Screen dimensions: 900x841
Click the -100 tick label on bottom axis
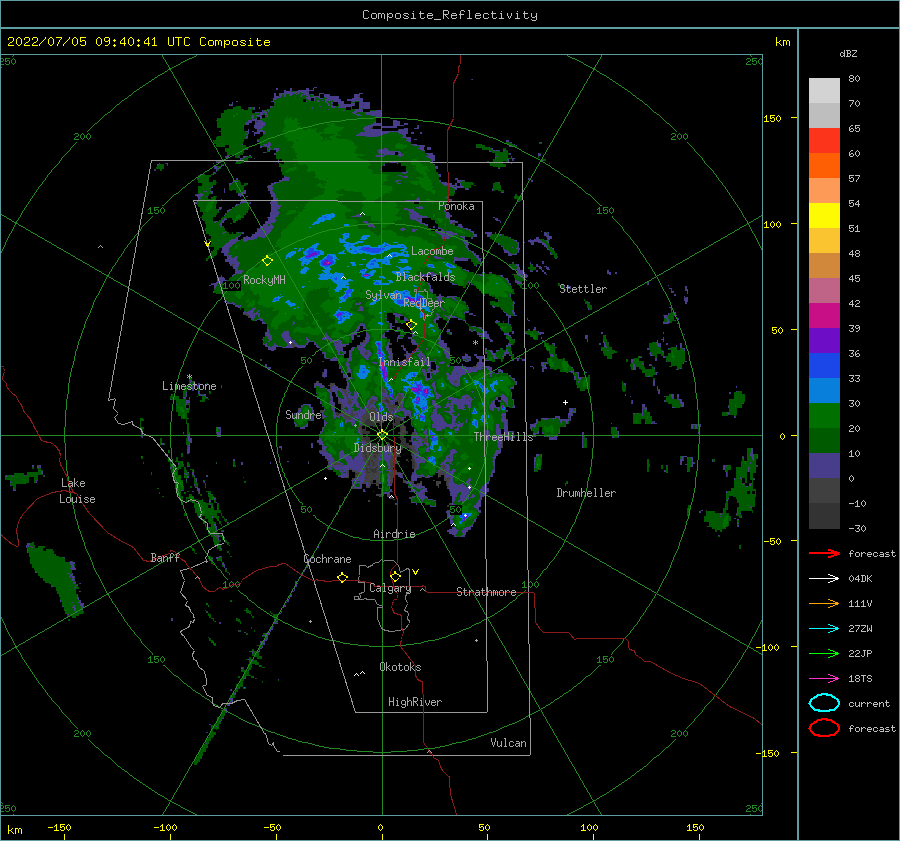click(166, 827)
